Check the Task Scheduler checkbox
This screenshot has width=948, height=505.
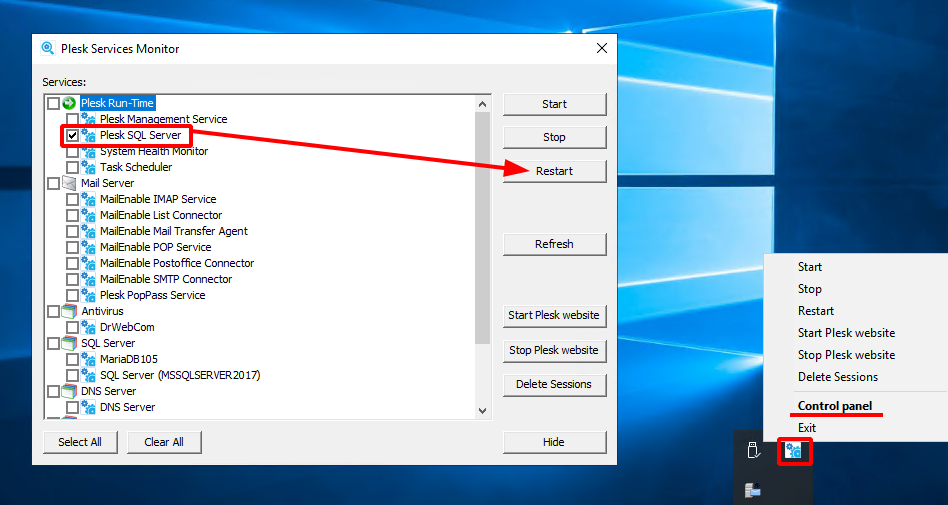pos(72,167)
